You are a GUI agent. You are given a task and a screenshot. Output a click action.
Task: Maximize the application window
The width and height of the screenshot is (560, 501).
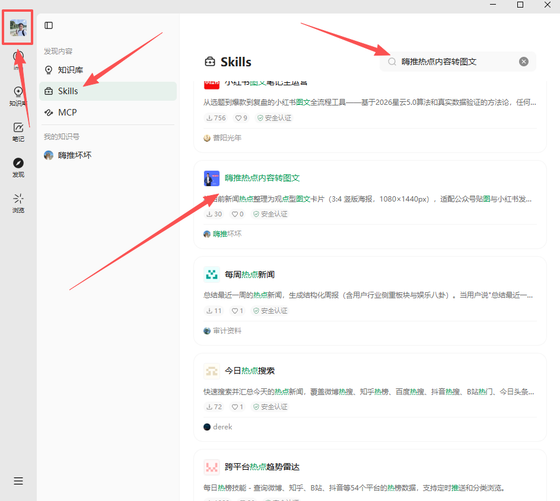pyautogui.click(x=520, y=5)
